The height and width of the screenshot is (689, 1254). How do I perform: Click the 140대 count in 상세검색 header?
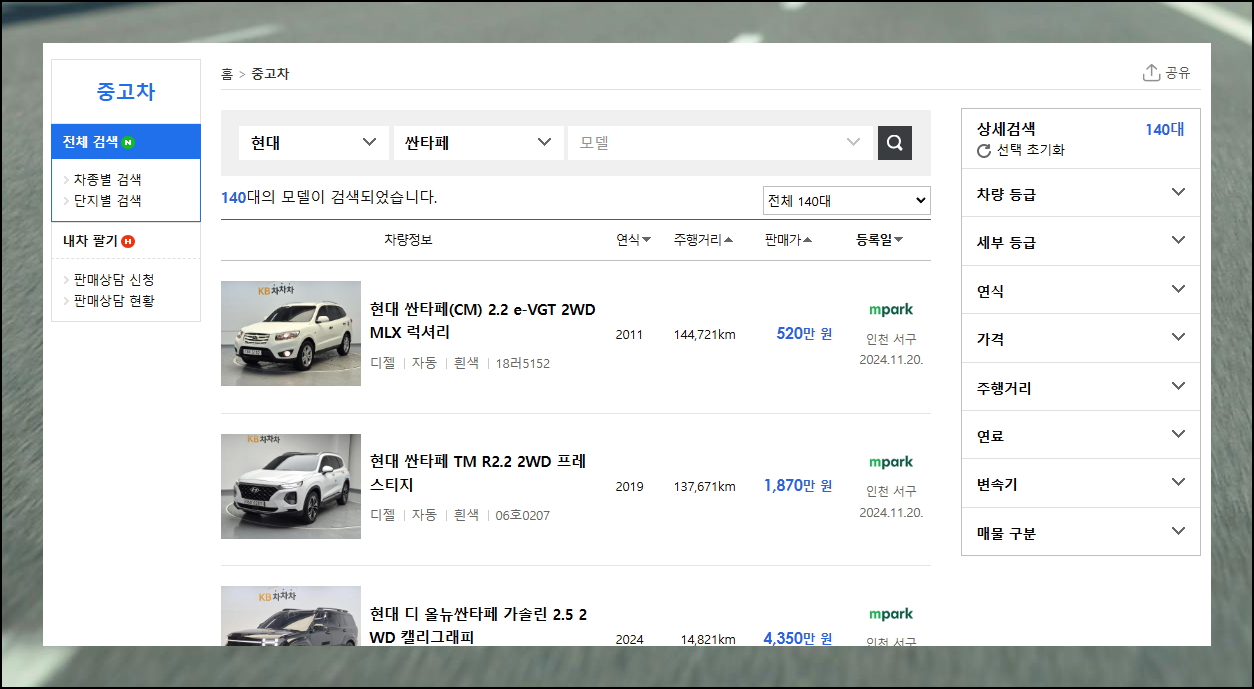tap(1165, 129)
